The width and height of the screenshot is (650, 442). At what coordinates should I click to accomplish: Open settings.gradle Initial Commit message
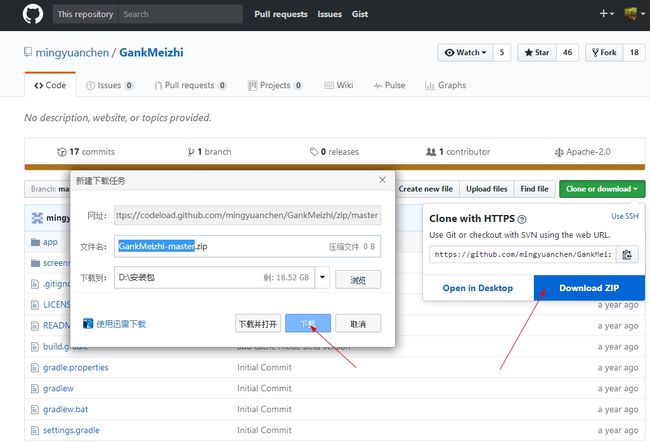click(x=264, y=430)
